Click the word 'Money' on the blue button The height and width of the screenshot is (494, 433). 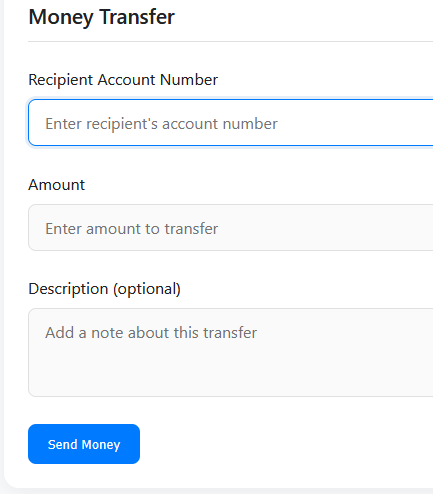pyautogui.click(x=101, y=445)
